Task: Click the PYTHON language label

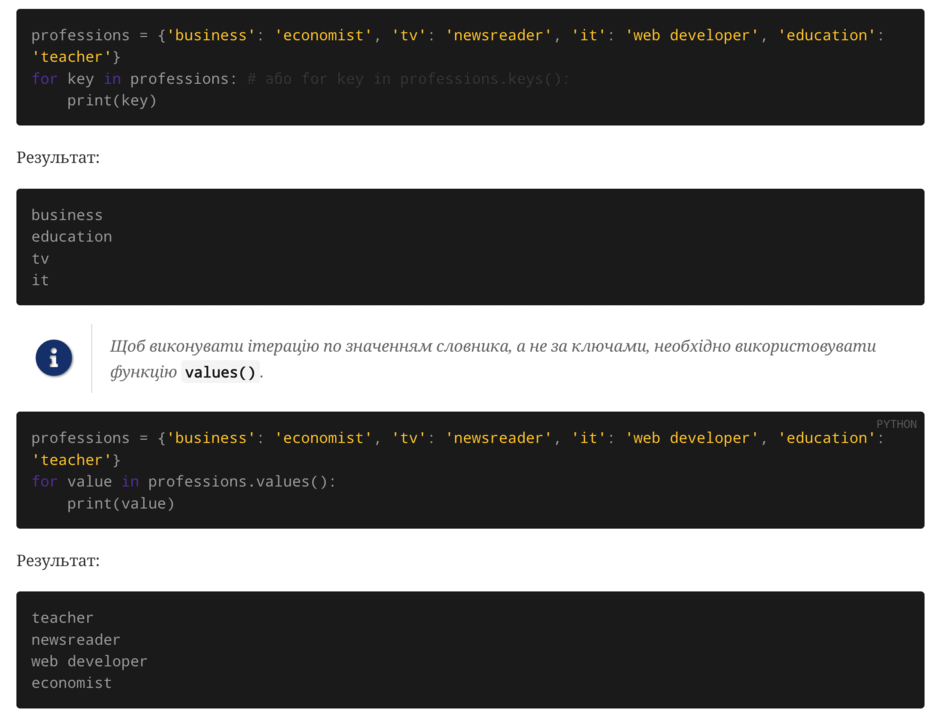Action: [x=896, y=424]
